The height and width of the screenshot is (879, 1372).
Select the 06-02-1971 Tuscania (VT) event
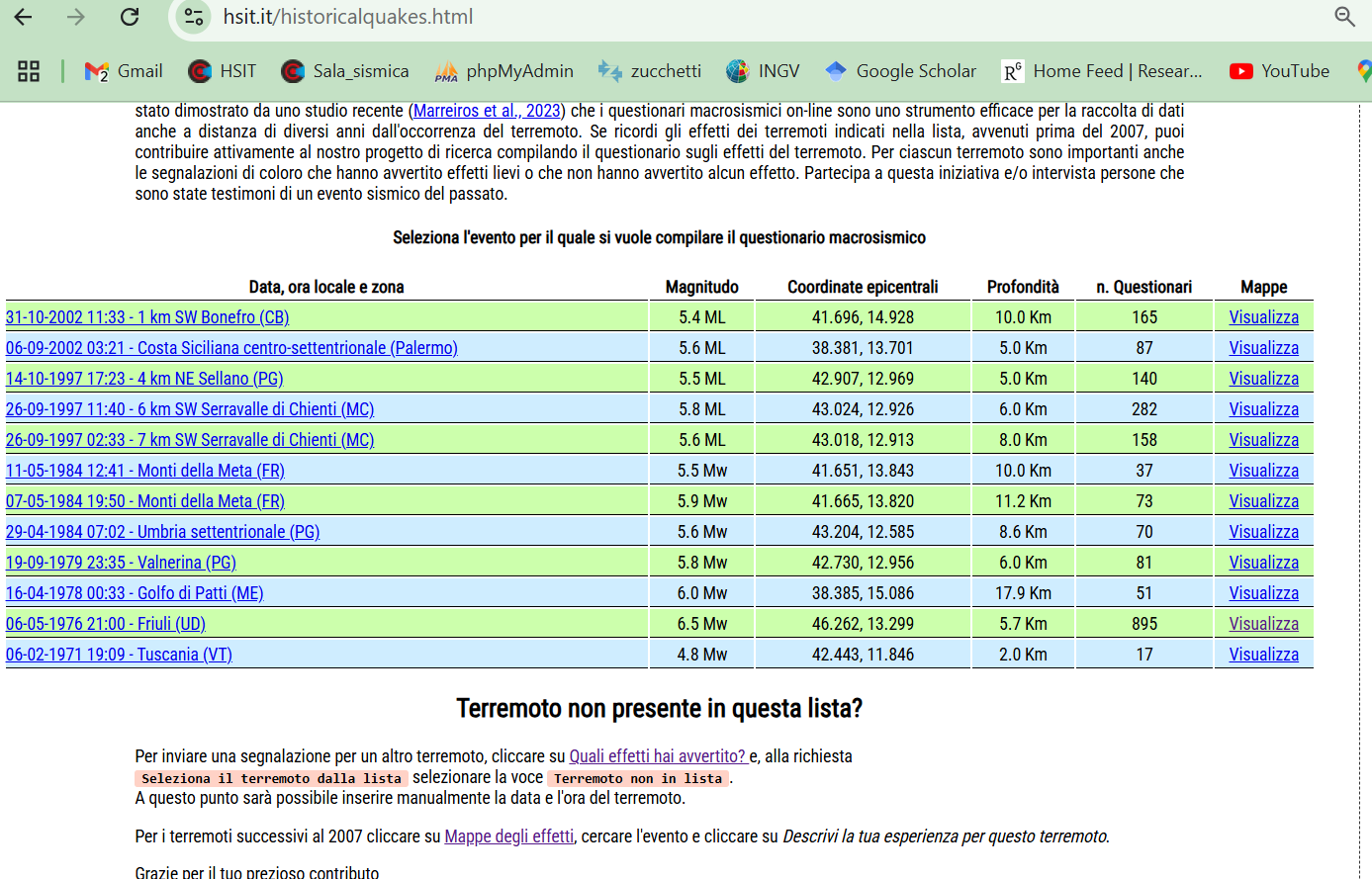119,655
